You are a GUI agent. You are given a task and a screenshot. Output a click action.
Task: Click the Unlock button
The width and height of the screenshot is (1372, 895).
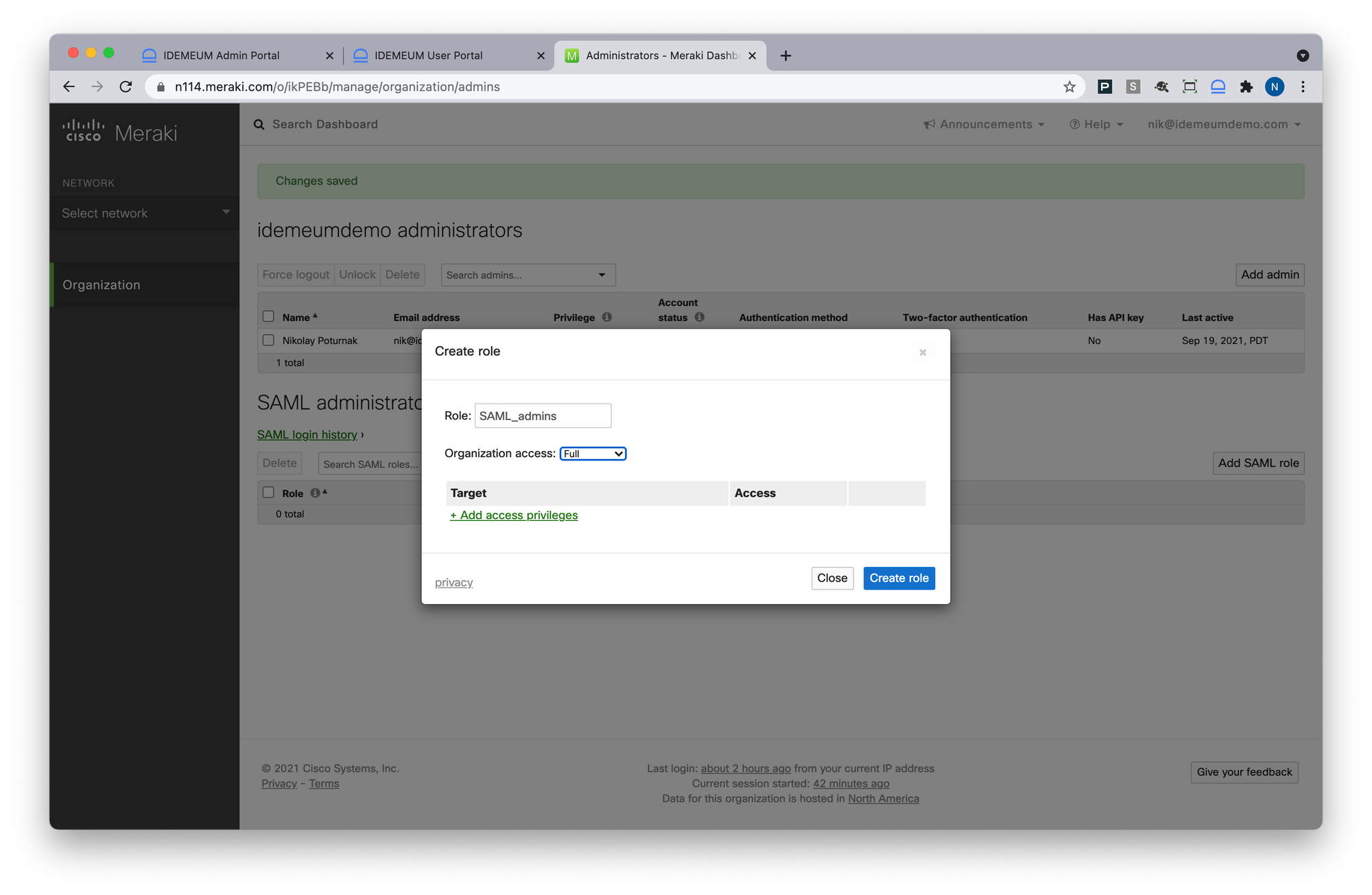[x=357, y=275]
